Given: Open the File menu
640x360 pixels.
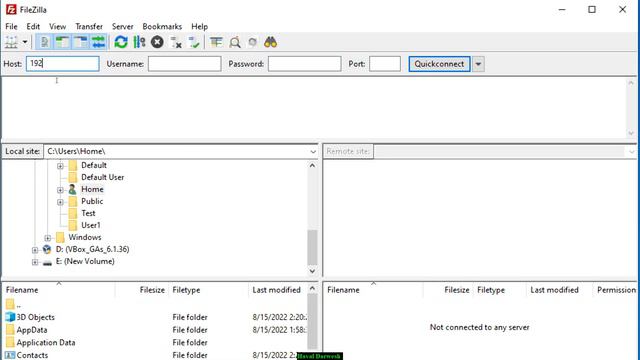Looking at the screenshot, I should pyautogui.click(x=11, y=27).
